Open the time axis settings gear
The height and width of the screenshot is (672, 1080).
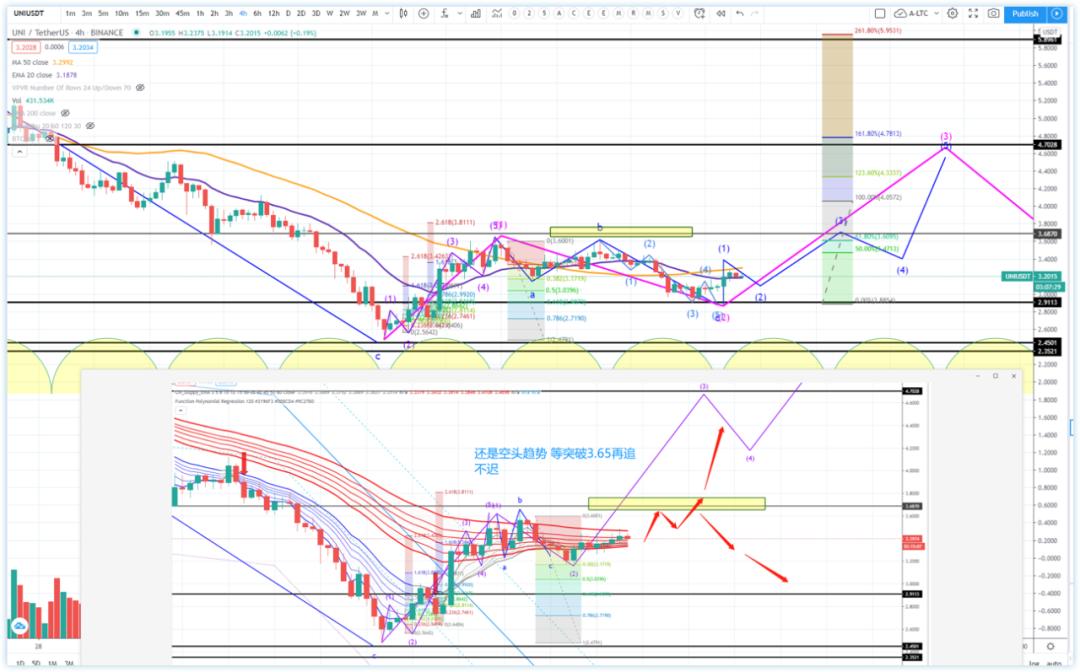(1050, 647)
